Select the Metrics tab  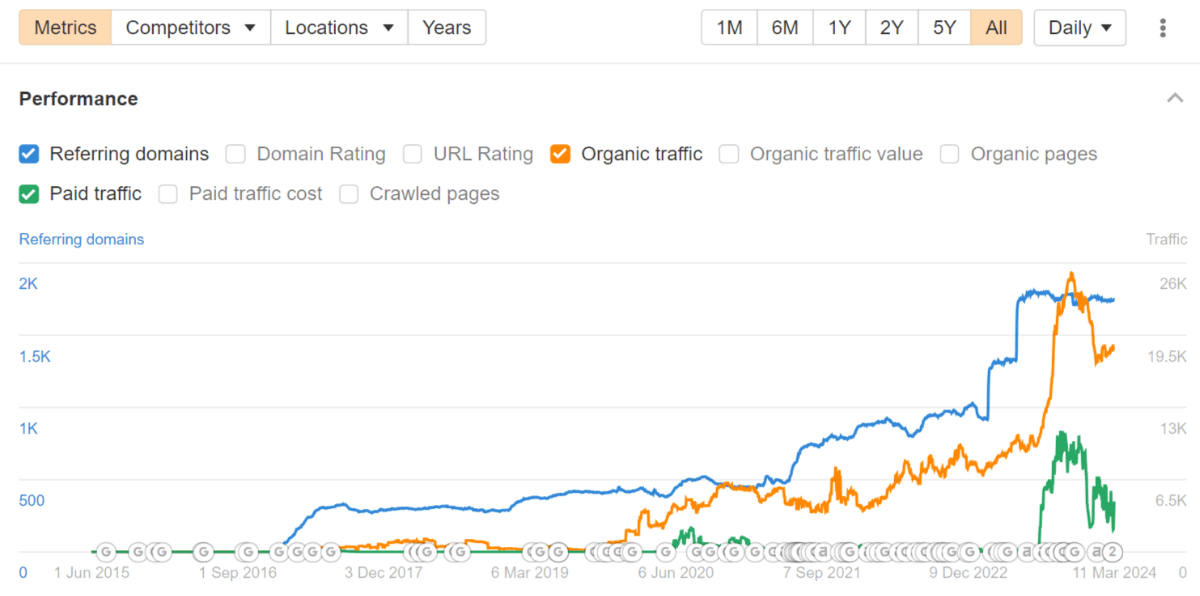[65, 28]
